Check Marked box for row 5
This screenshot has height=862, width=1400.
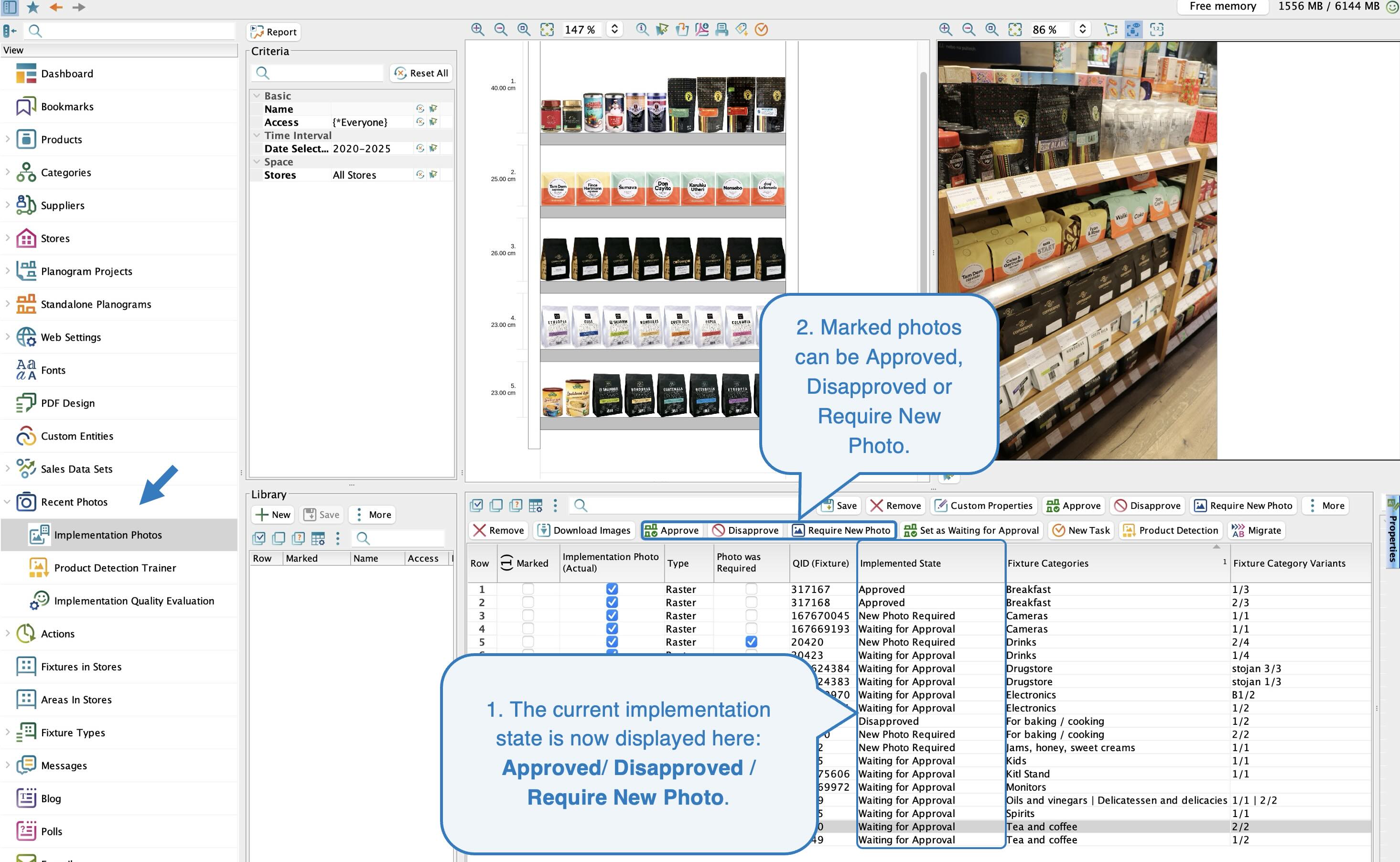(528, 641)
